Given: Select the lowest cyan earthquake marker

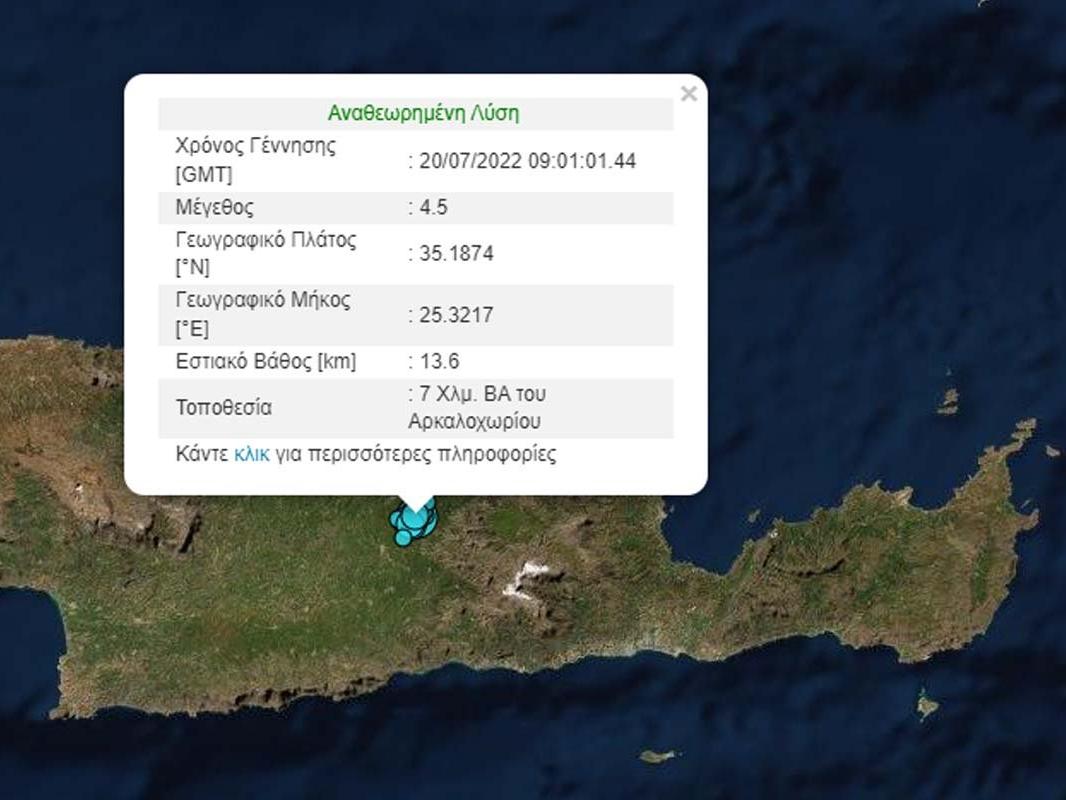Looking at the screenshot, I should [403, 538].
